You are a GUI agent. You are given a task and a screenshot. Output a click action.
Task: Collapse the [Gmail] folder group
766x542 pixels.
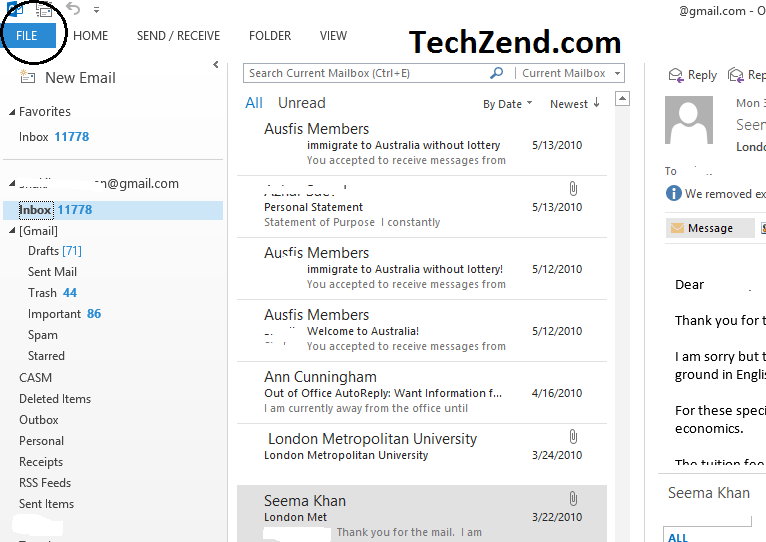(x=12, y=231)
